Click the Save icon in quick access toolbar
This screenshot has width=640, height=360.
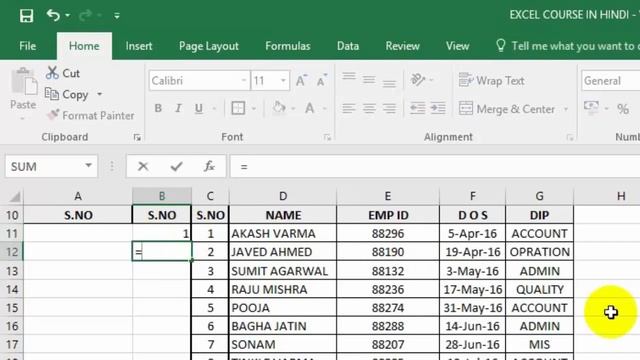(x=27, y=16)
